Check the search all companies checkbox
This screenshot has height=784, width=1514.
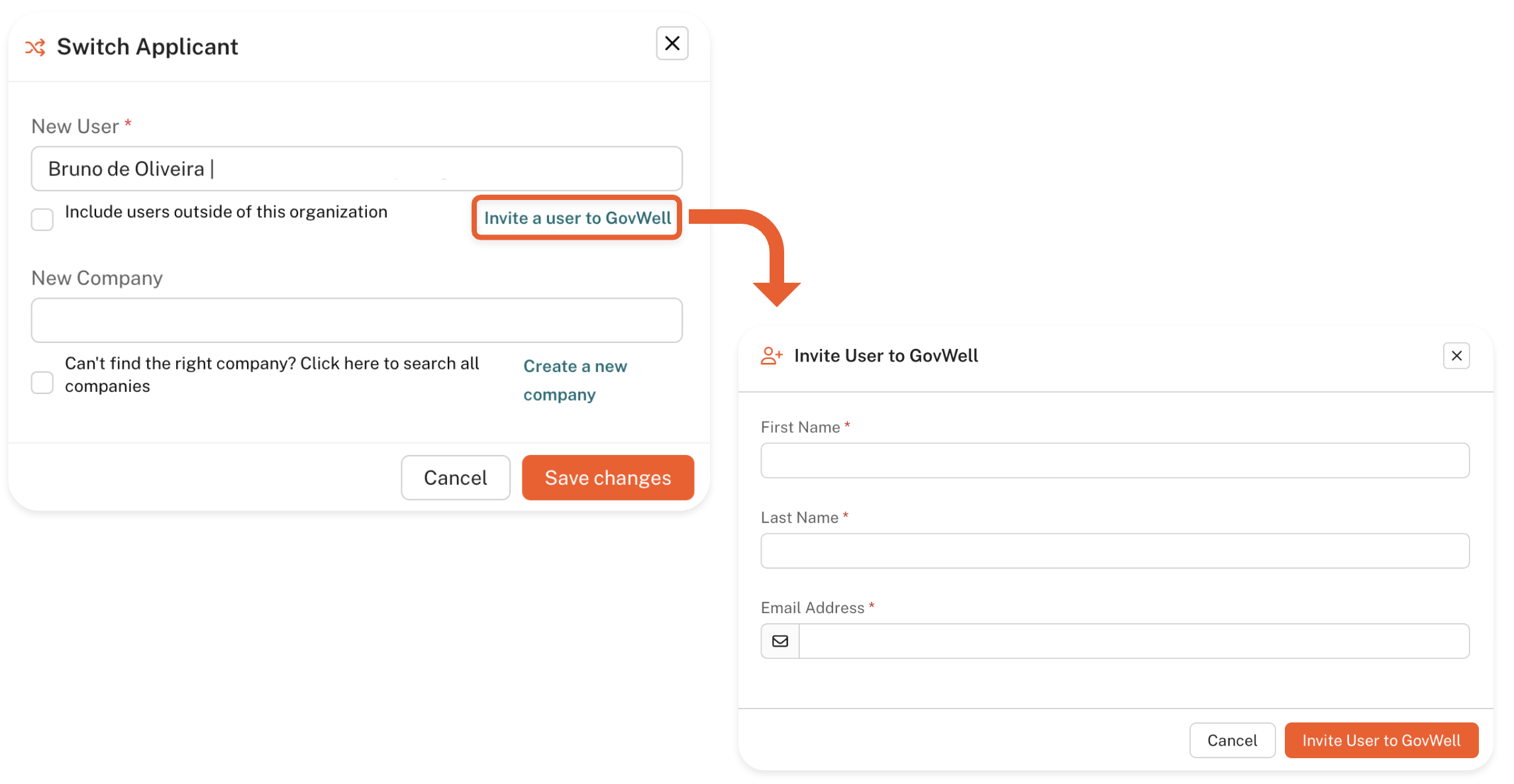(x=42, y=382)
